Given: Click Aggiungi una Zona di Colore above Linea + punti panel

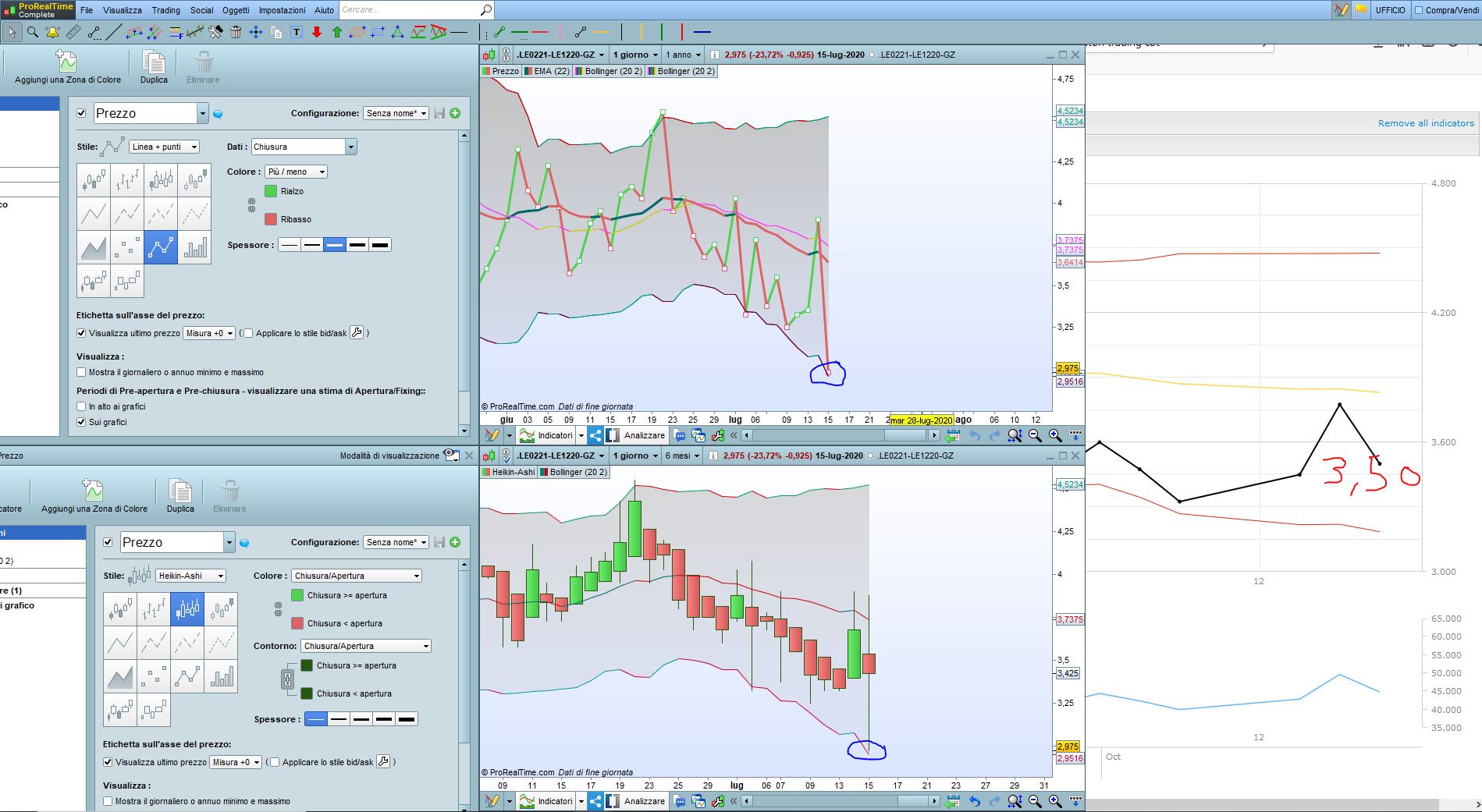Looking at the screenshot, I should 68,67.
